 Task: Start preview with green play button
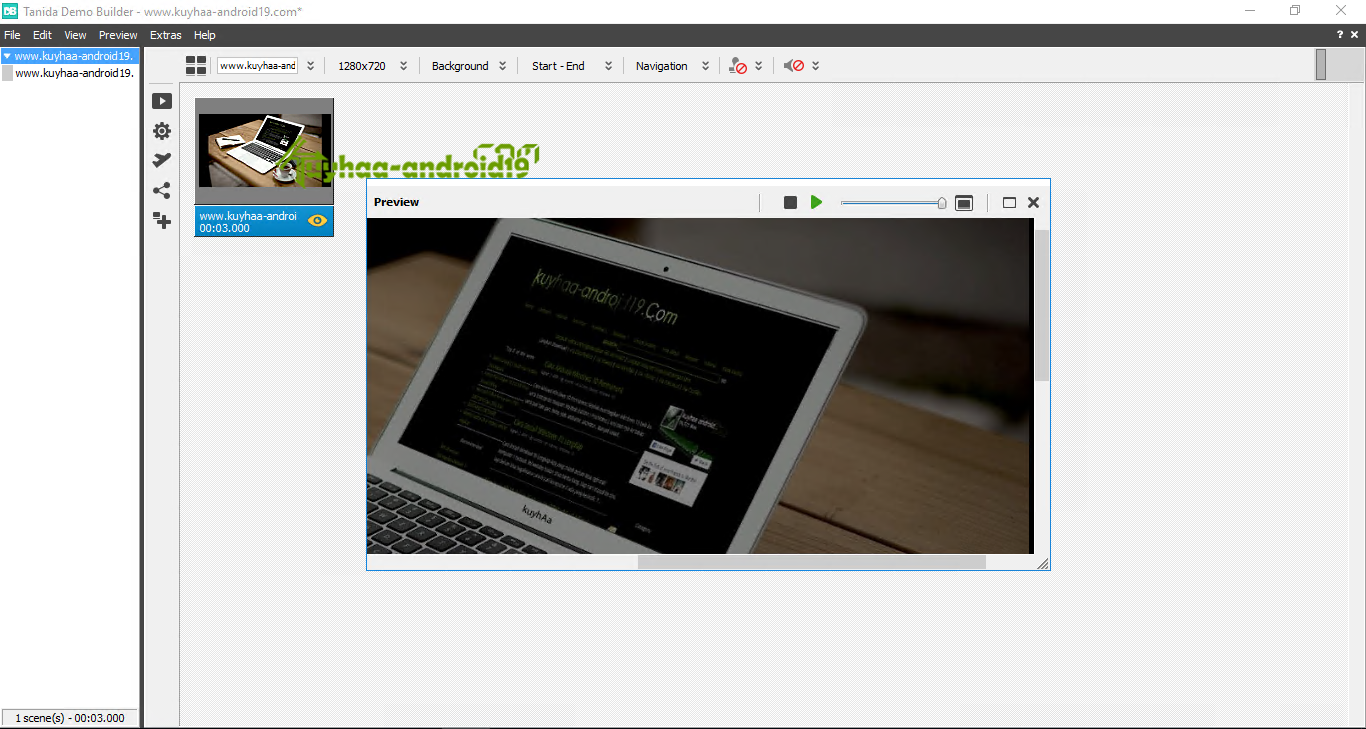click(x=816, y=202)
